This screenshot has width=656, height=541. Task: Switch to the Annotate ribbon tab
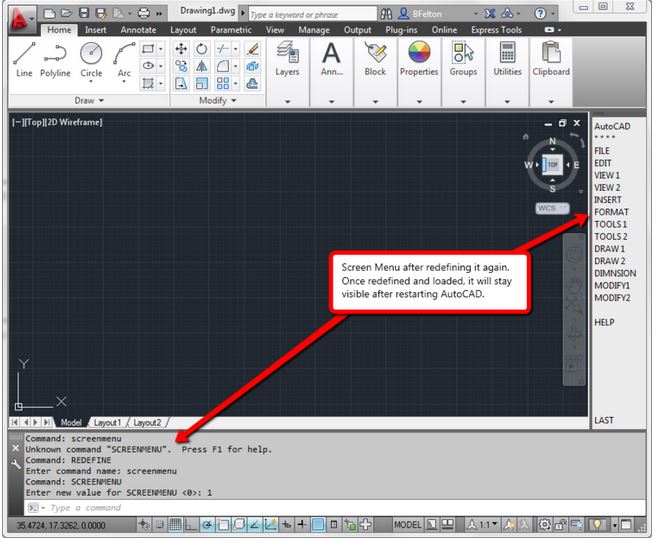pos(138,30)
